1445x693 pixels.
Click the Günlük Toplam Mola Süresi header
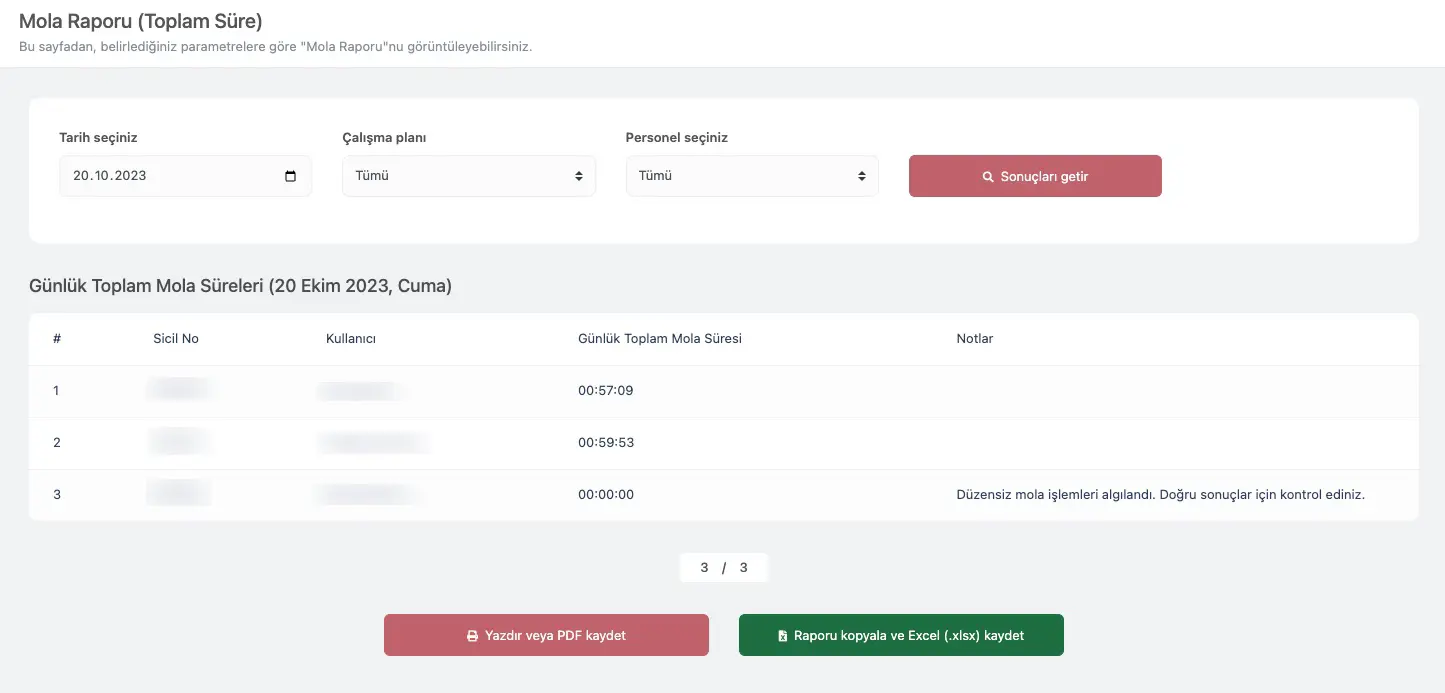[x=659, y=339]
